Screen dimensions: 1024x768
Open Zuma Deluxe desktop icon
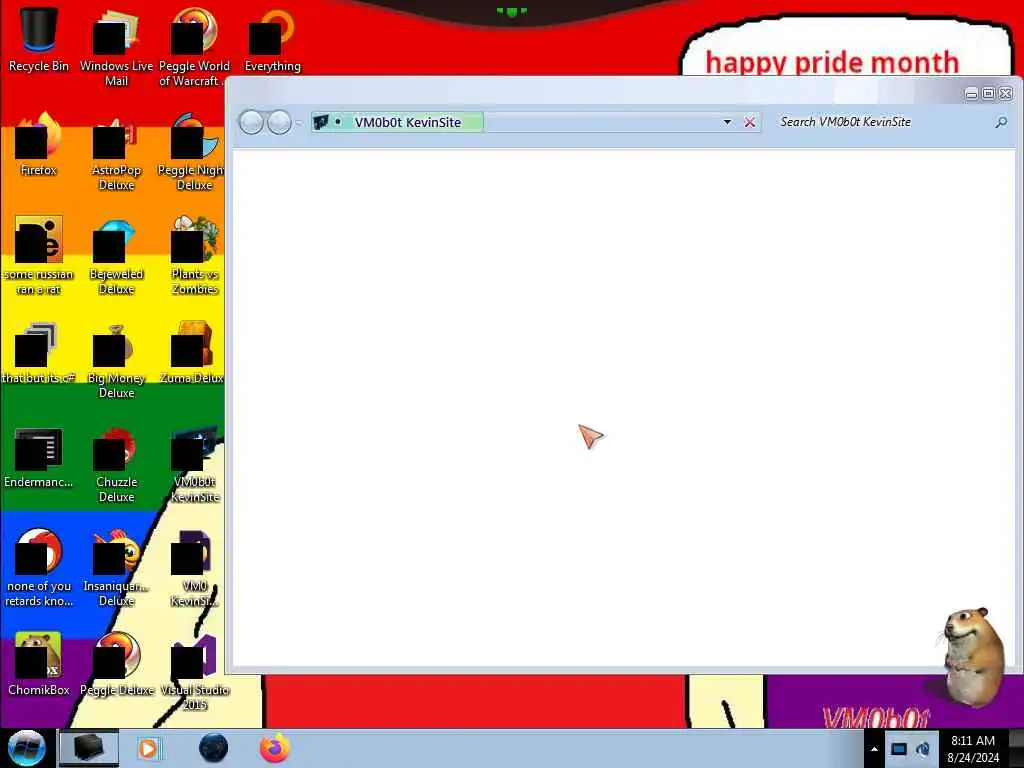click(x=192, y=351)
